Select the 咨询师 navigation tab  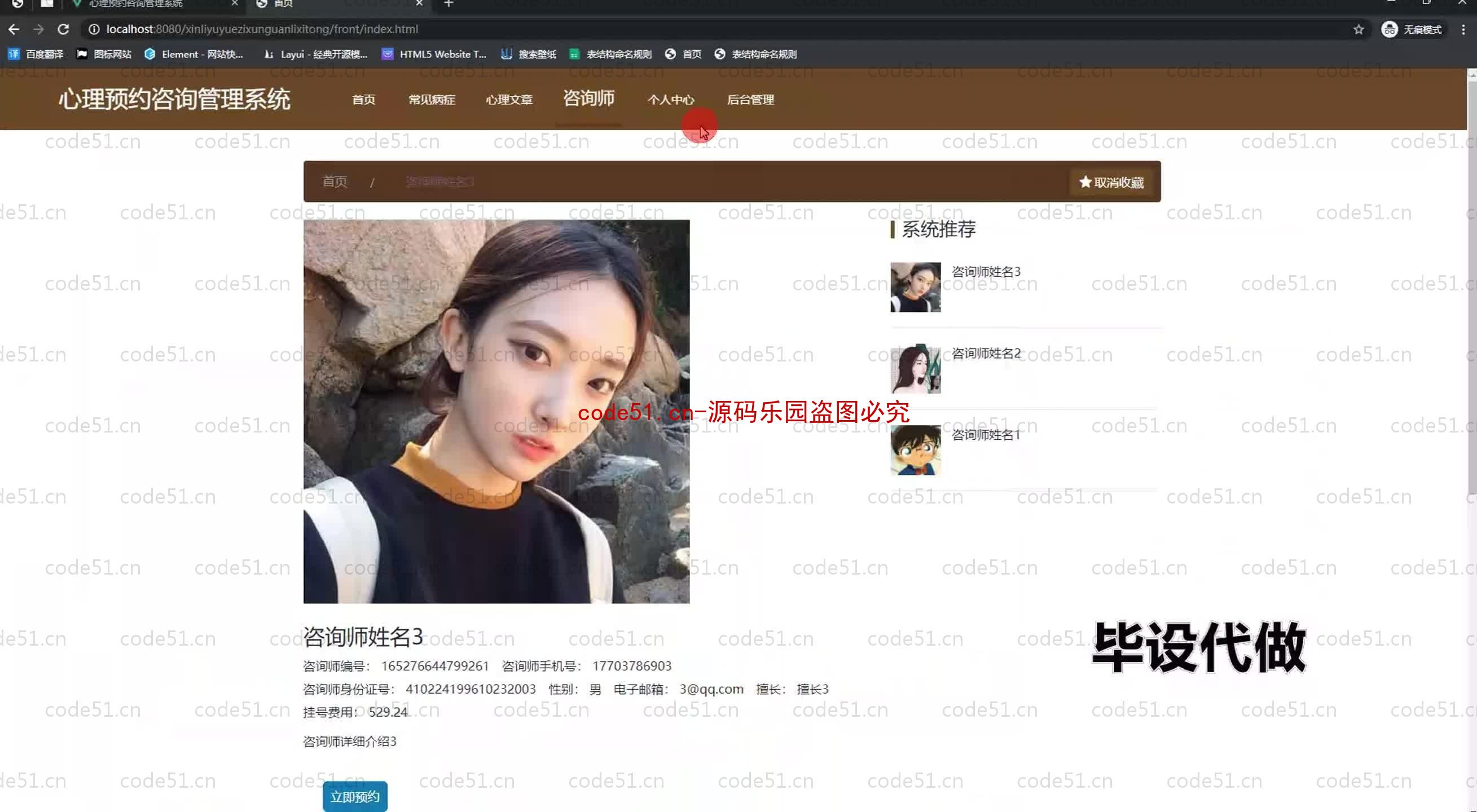(589, 99)
